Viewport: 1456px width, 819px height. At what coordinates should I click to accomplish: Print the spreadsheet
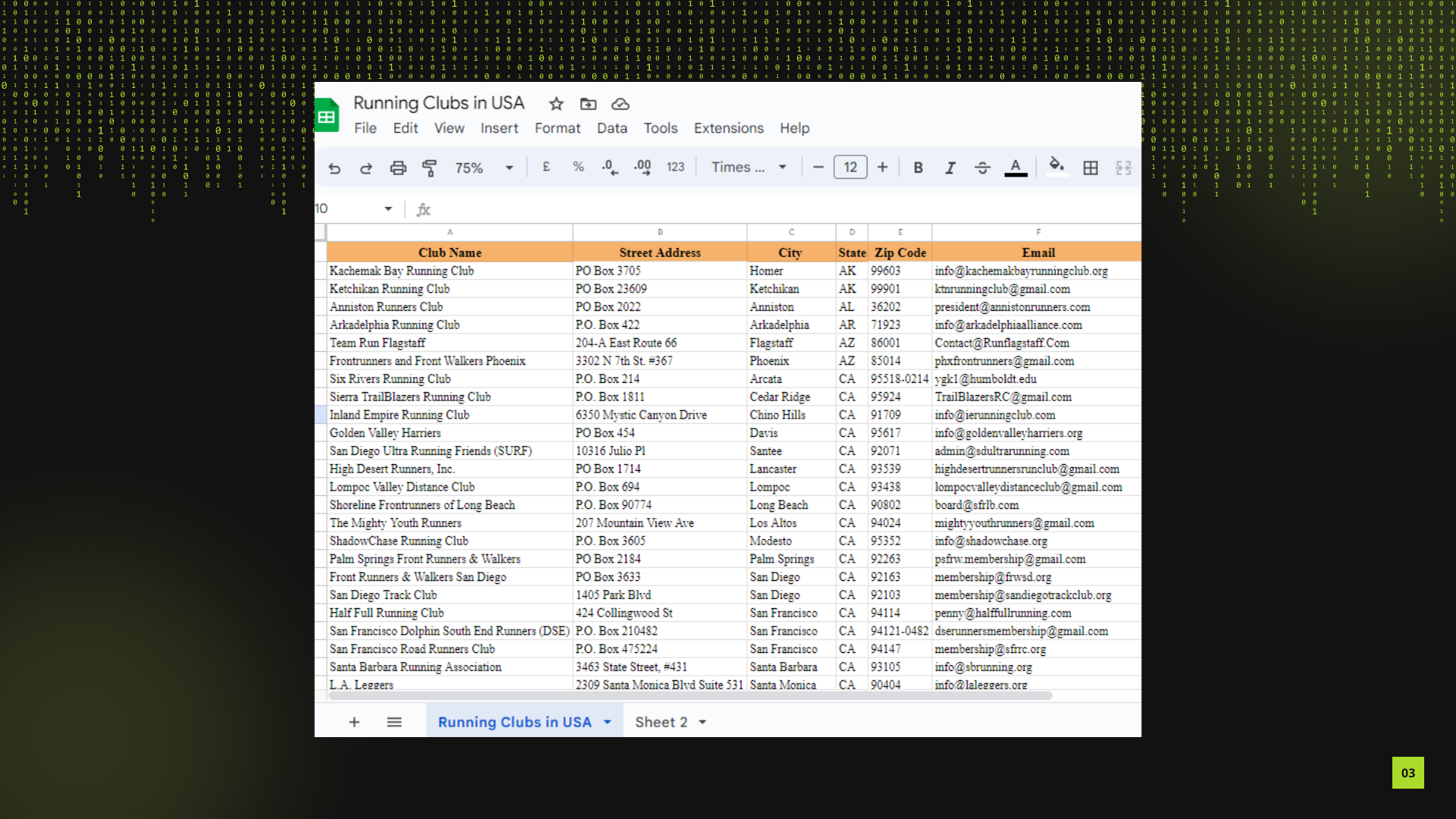[x=398, y=168]
